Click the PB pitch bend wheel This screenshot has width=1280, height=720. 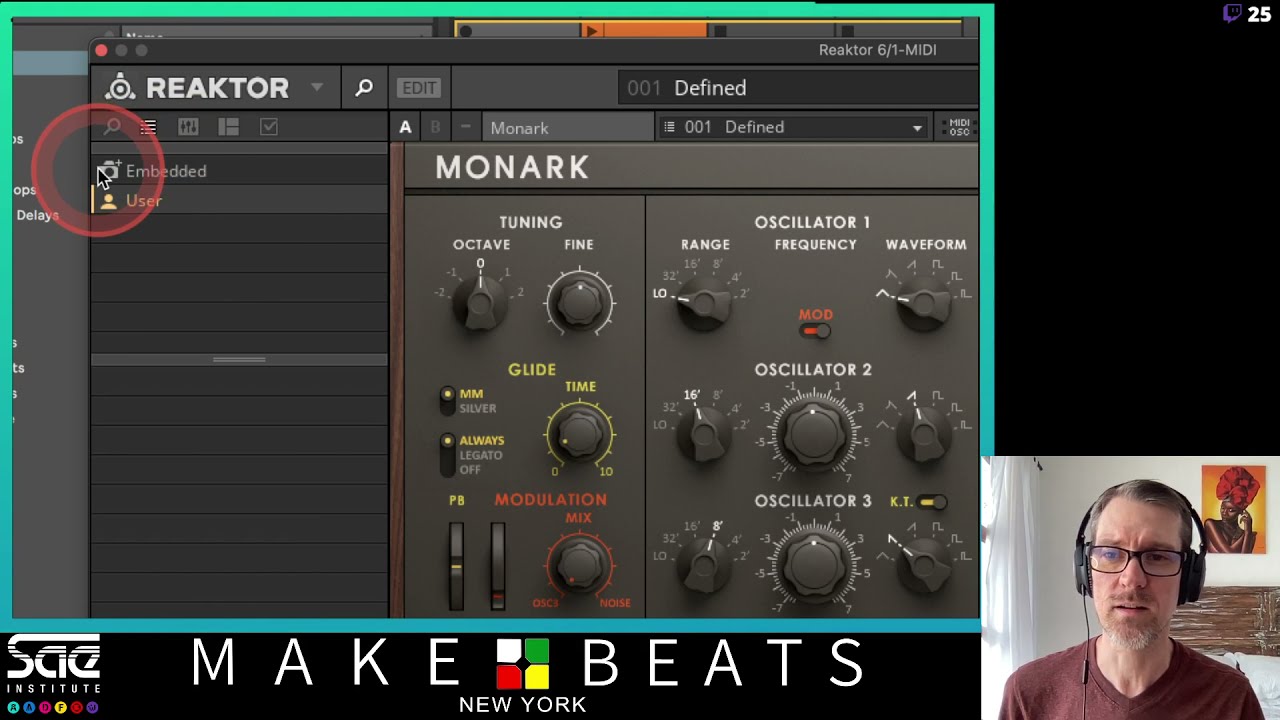(x=457, y=565)
